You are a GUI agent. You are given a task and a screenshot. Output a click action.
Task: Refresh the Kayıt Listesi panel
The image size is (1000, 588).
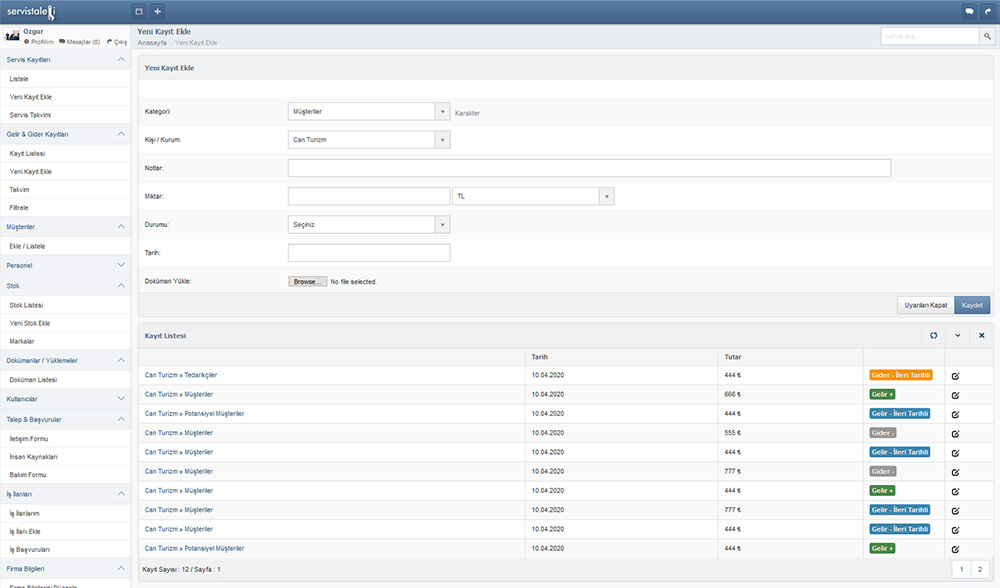[933, 335]
